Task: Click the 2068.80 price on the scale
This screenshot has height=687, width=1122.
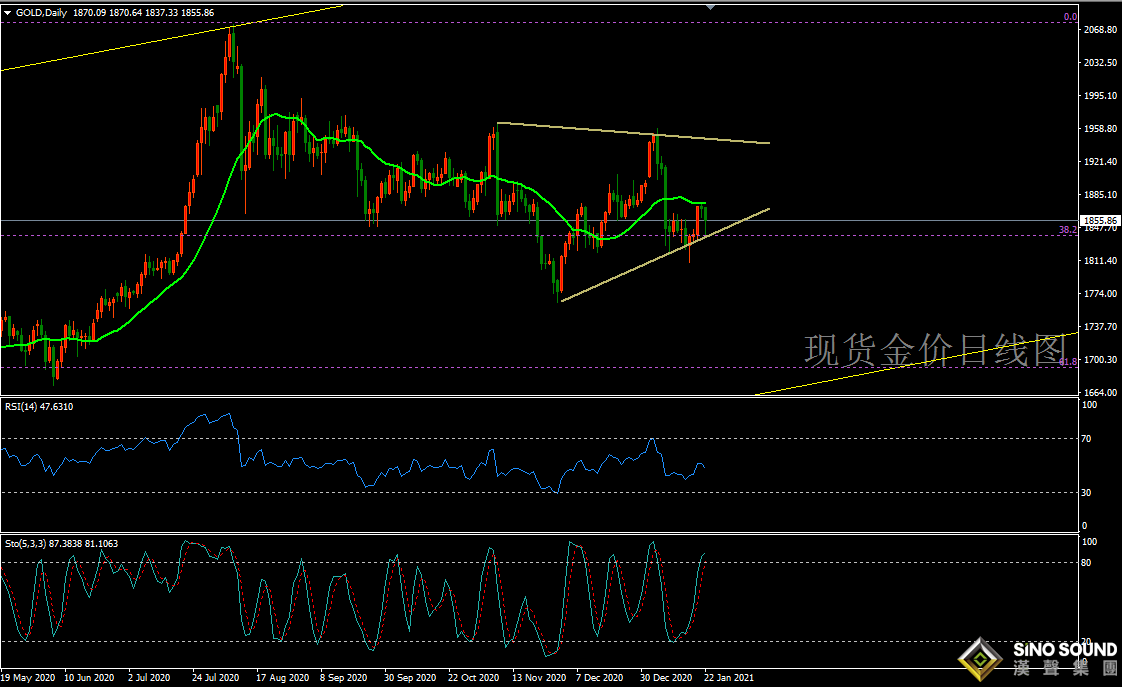Action: coord(1099,30)
